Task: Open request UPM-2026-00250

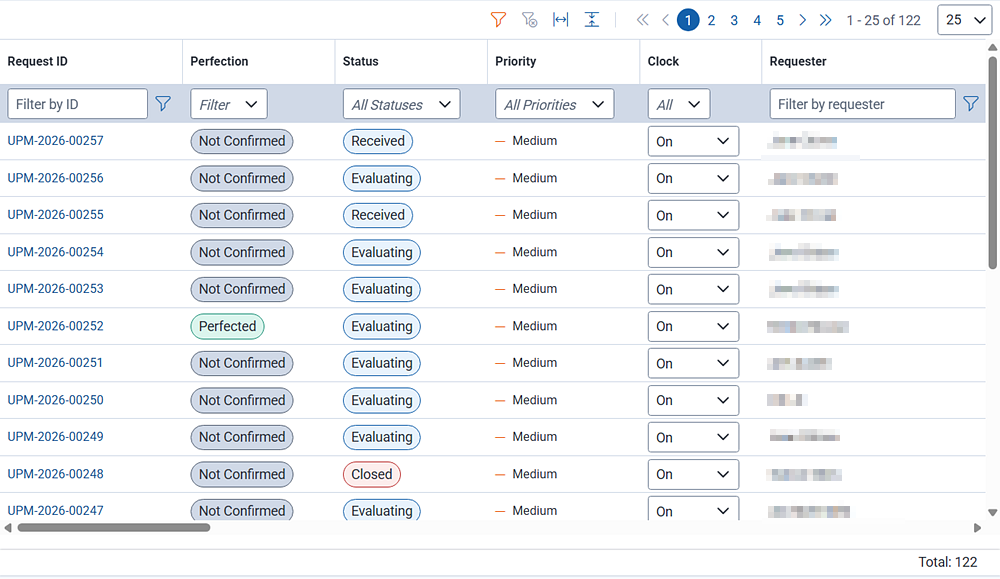Action: (x=56, y=400)
